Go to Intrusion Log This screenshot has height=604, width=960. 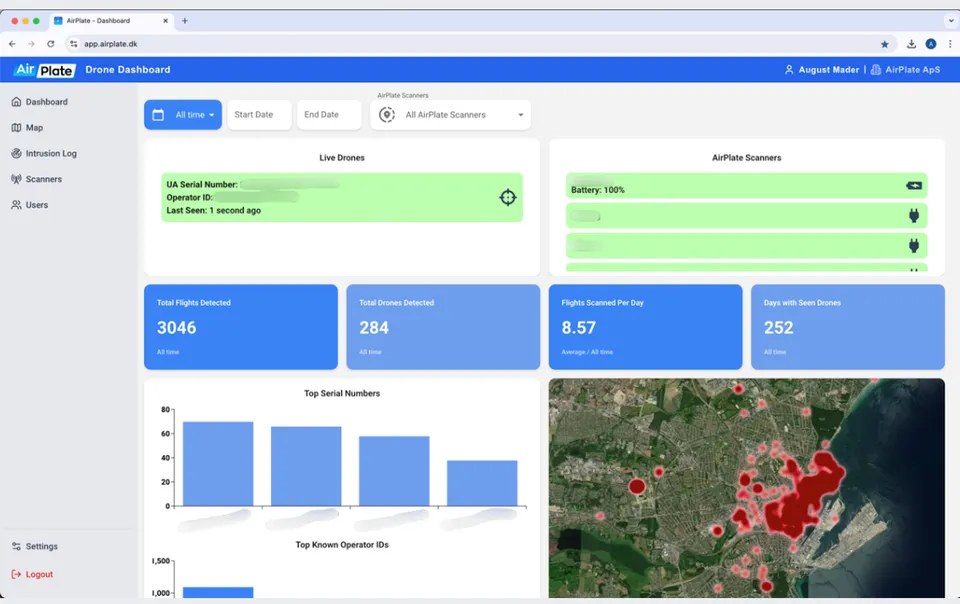[44, 153]
